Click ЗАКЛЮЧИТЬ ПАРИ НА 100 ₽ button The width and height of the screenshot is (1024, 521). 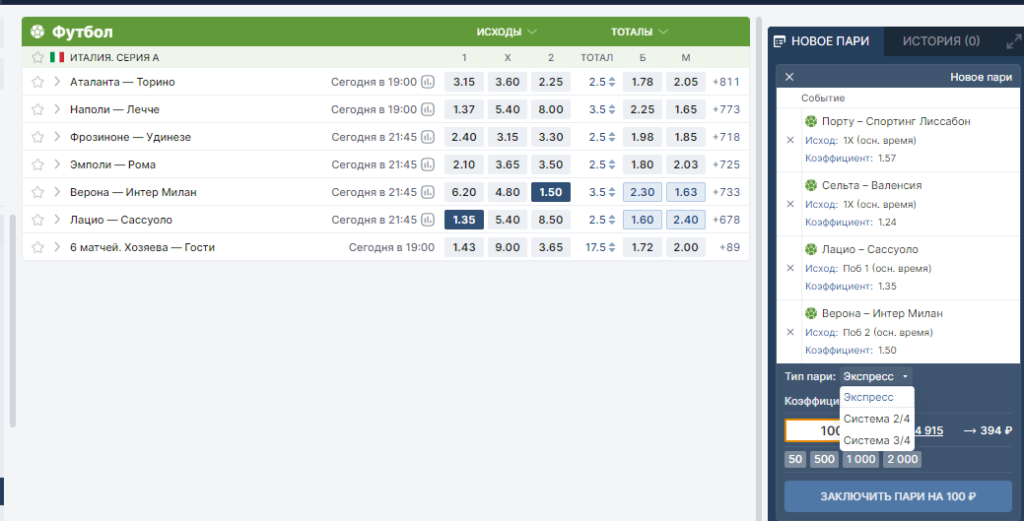(898, 496)
